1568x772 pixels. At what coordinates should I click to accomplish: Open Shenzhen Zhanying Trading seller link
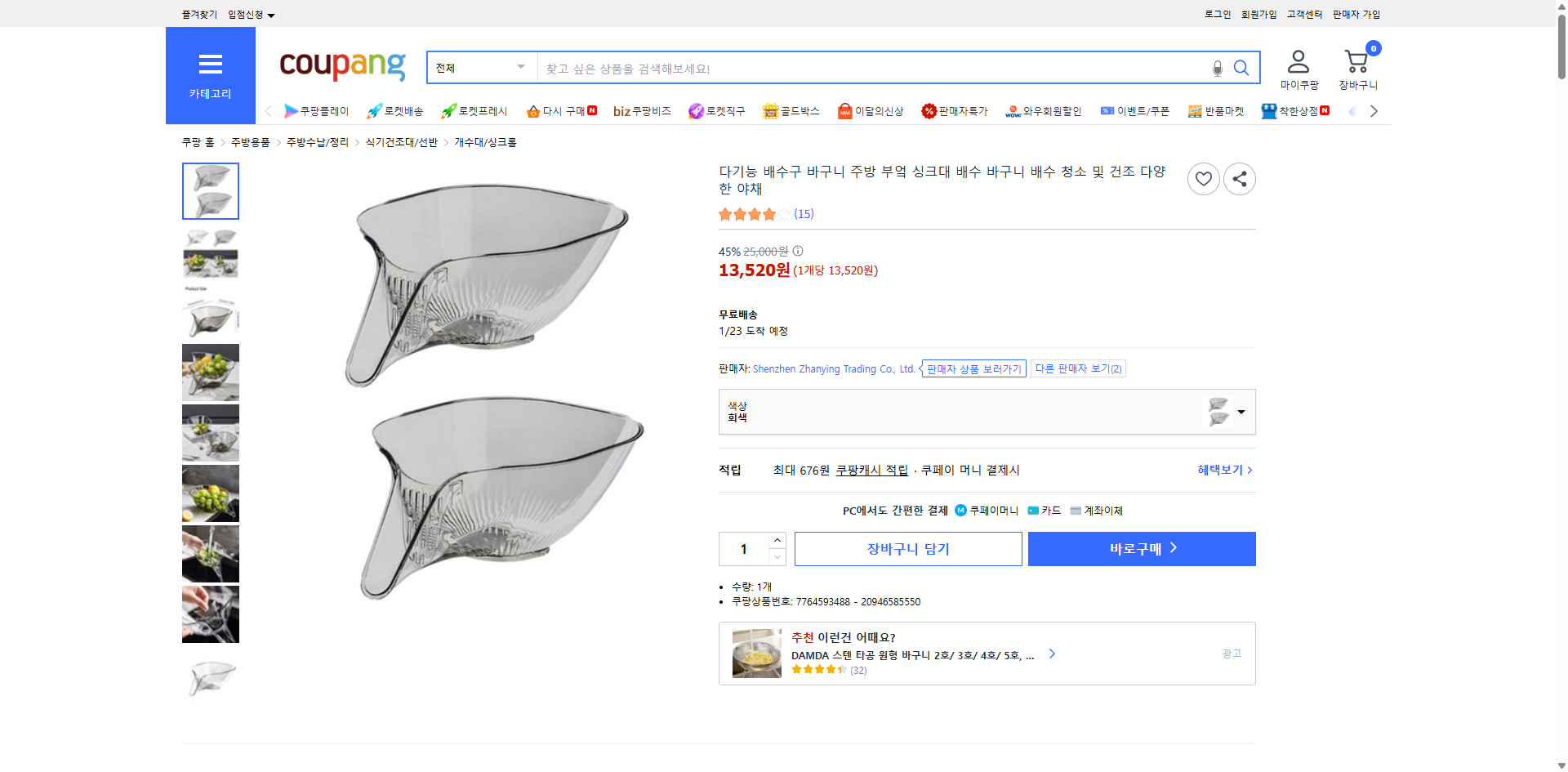pyautogui.click(x=833, y=368)
